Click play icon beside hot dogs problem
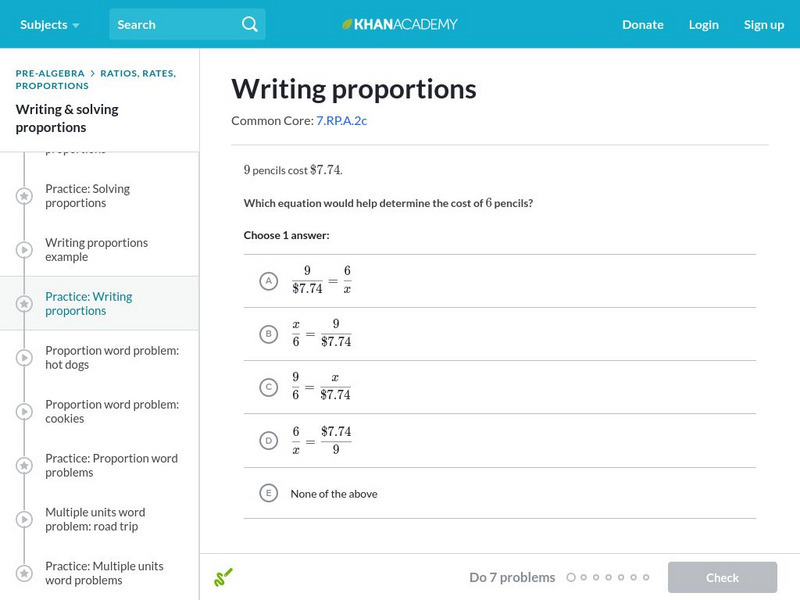 (24, 358)
